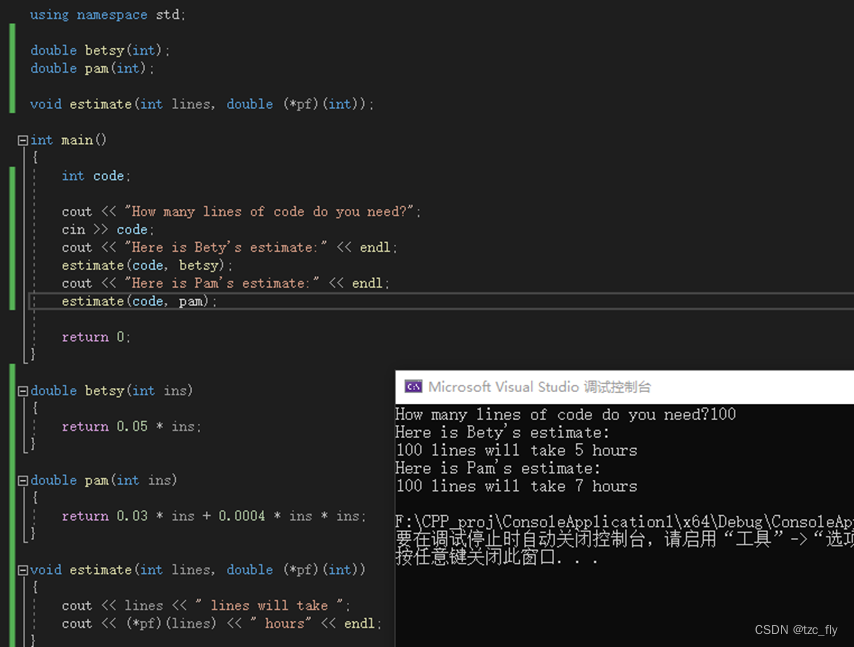The height and width of the screenshot is (647, 854).
Task: Collapse the double pam(int ins) definition
Action: point(23,480)
